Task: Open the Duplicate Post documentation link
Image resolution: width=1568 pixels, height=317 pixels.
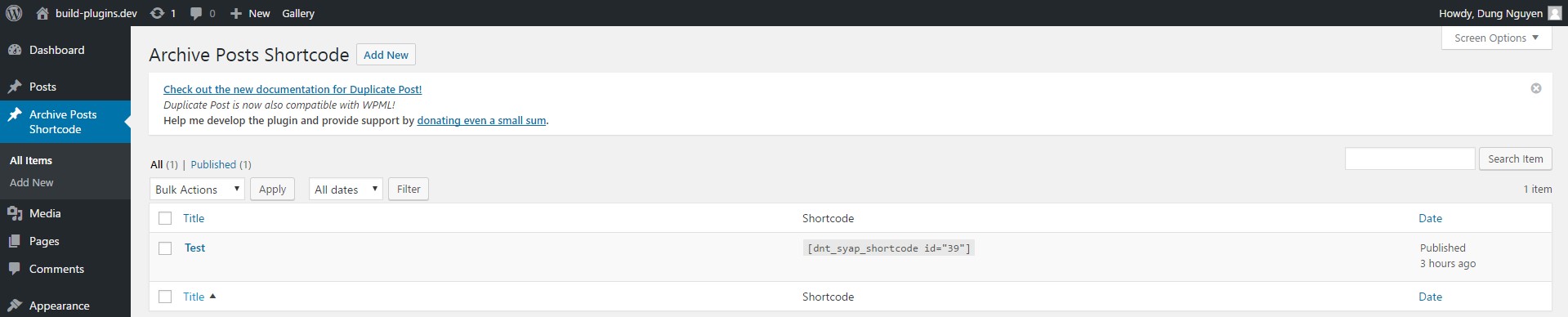Action: [x=293, y=89]
